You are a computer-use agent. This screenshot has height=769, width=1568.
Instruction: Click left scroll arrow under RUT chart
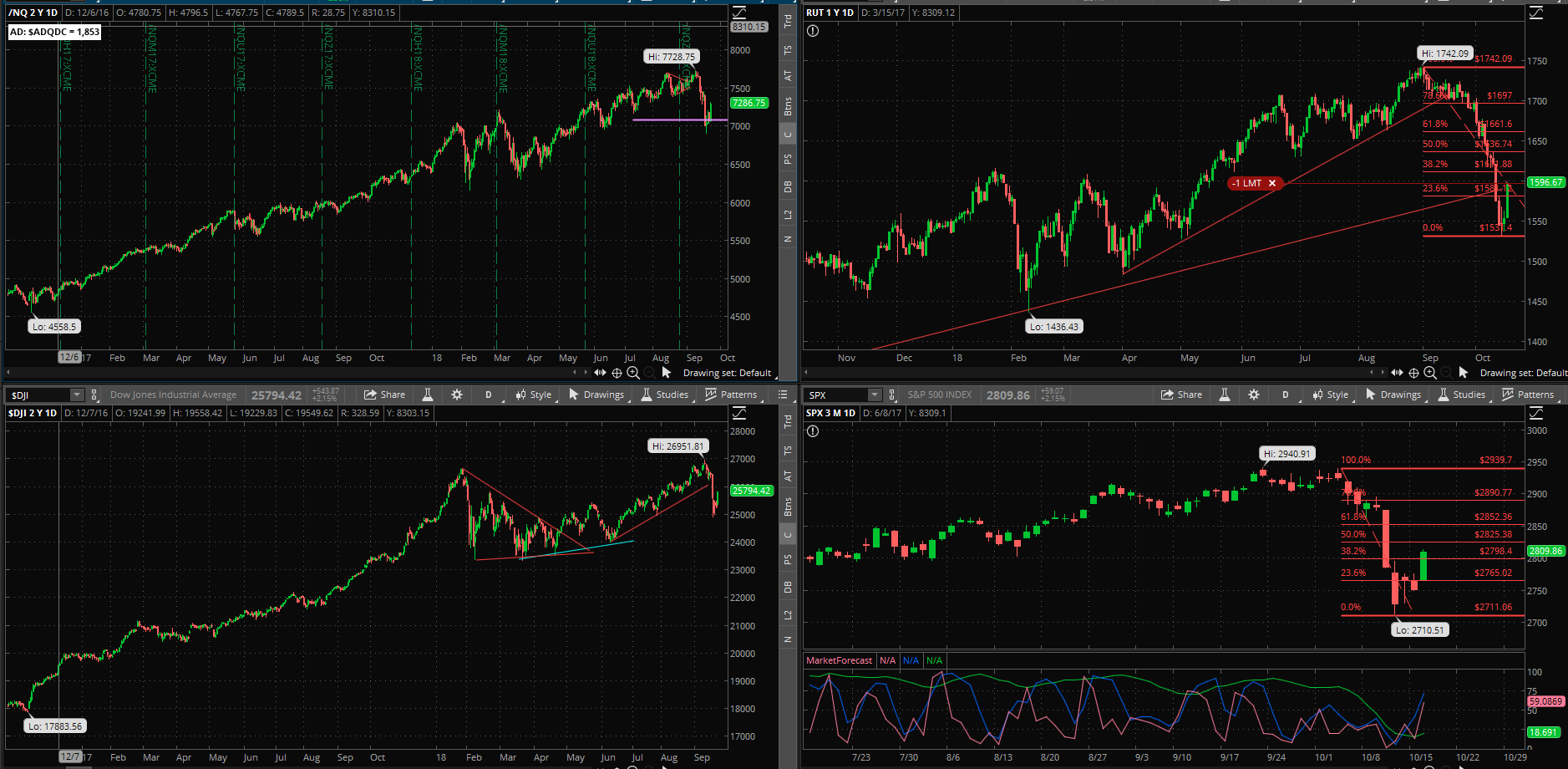806,372
